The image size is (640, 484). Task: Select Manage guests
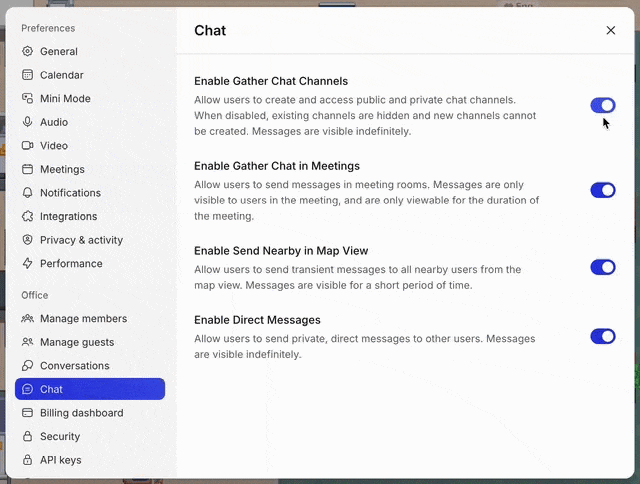pyautogui.click(x=90, y=342)
